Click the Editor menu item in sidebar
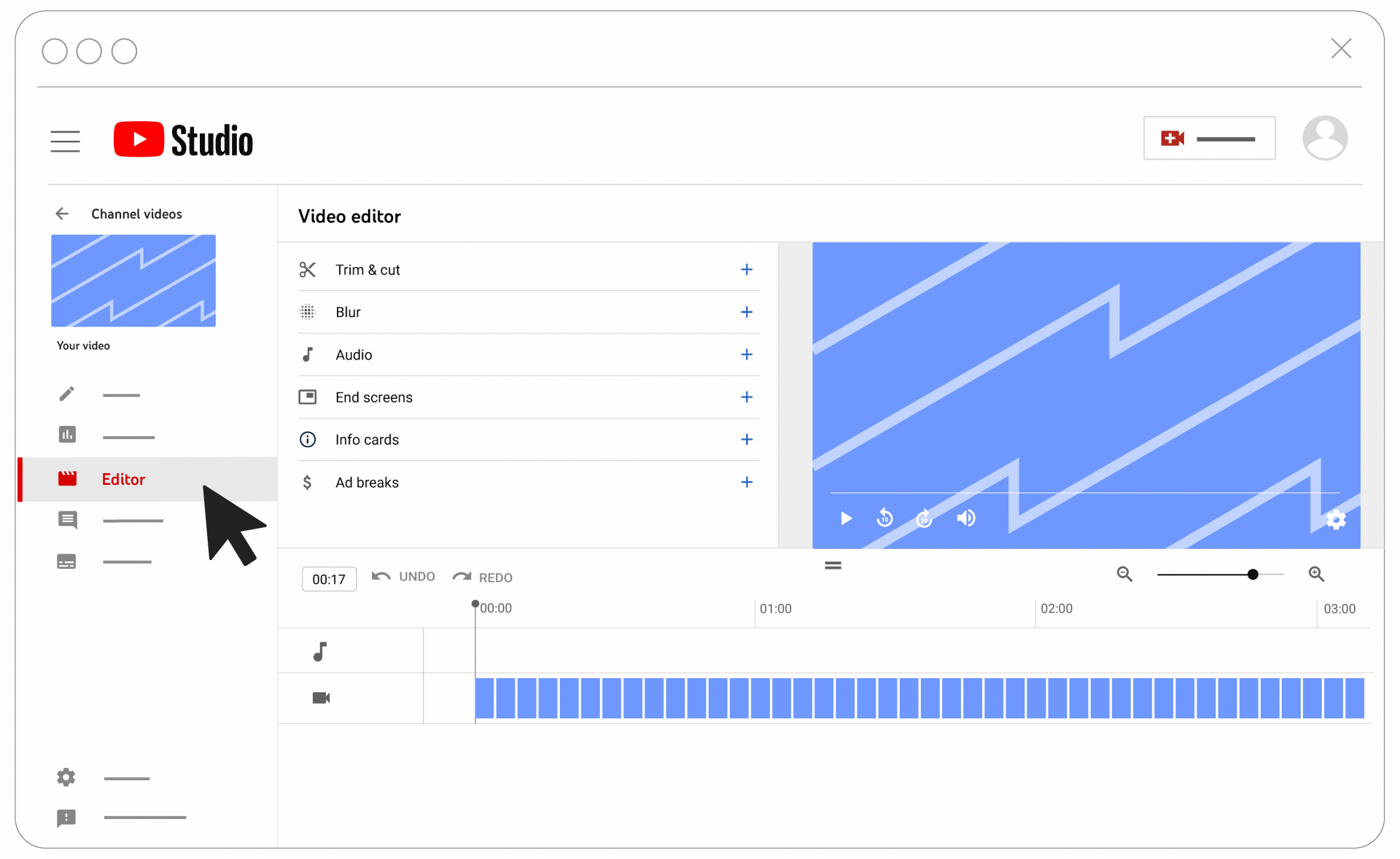This screenshot has height=859, width=1400. 122,479
